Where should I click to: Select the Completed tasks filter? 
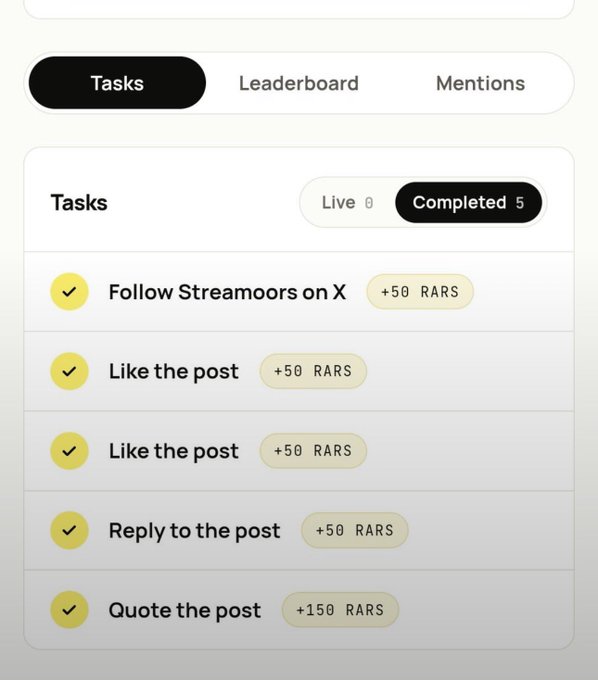pyautogui.click(x=468, y=203)
